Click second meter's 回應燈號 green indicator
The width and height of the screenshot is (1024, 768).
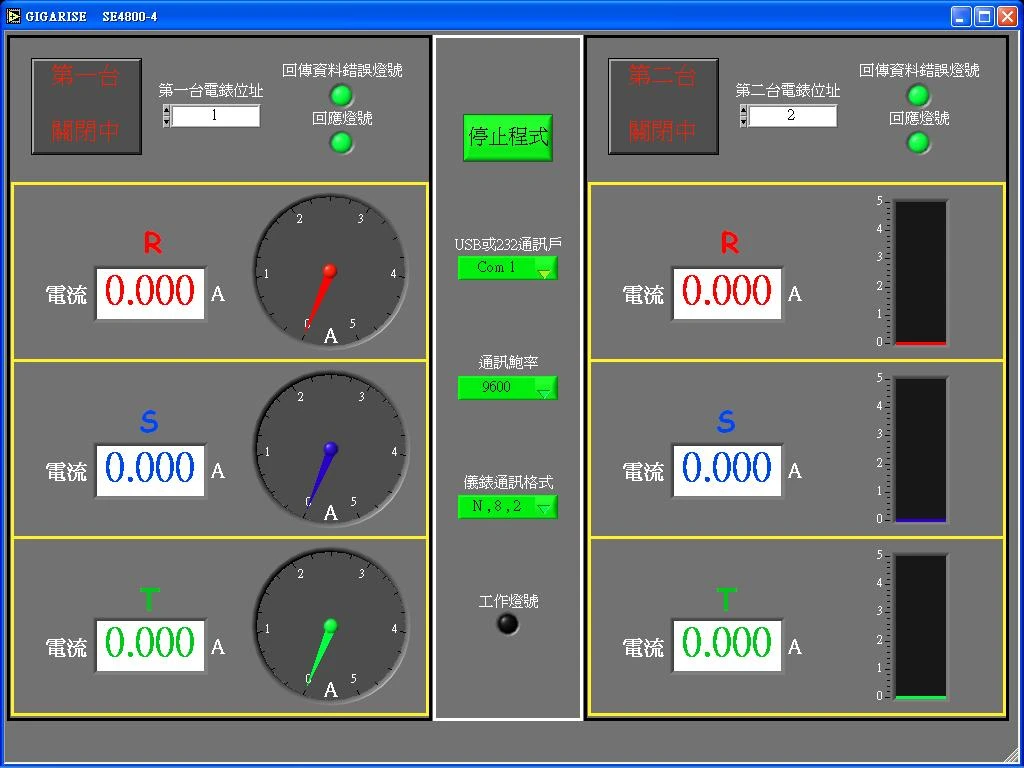tap(918, 142)
